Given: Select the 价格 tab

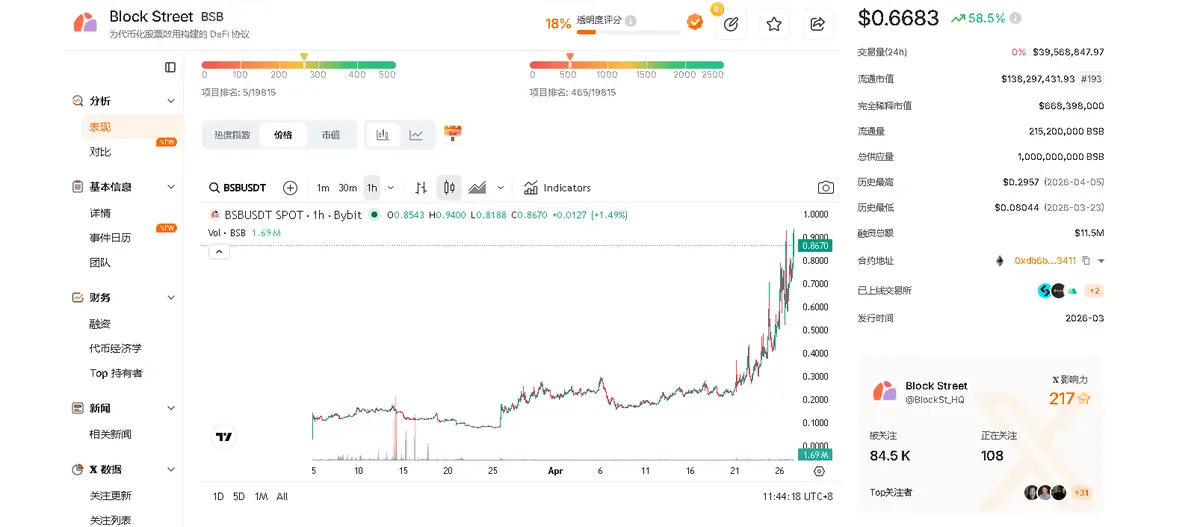Looking at the screenshot, I should [x=283, y=135].
